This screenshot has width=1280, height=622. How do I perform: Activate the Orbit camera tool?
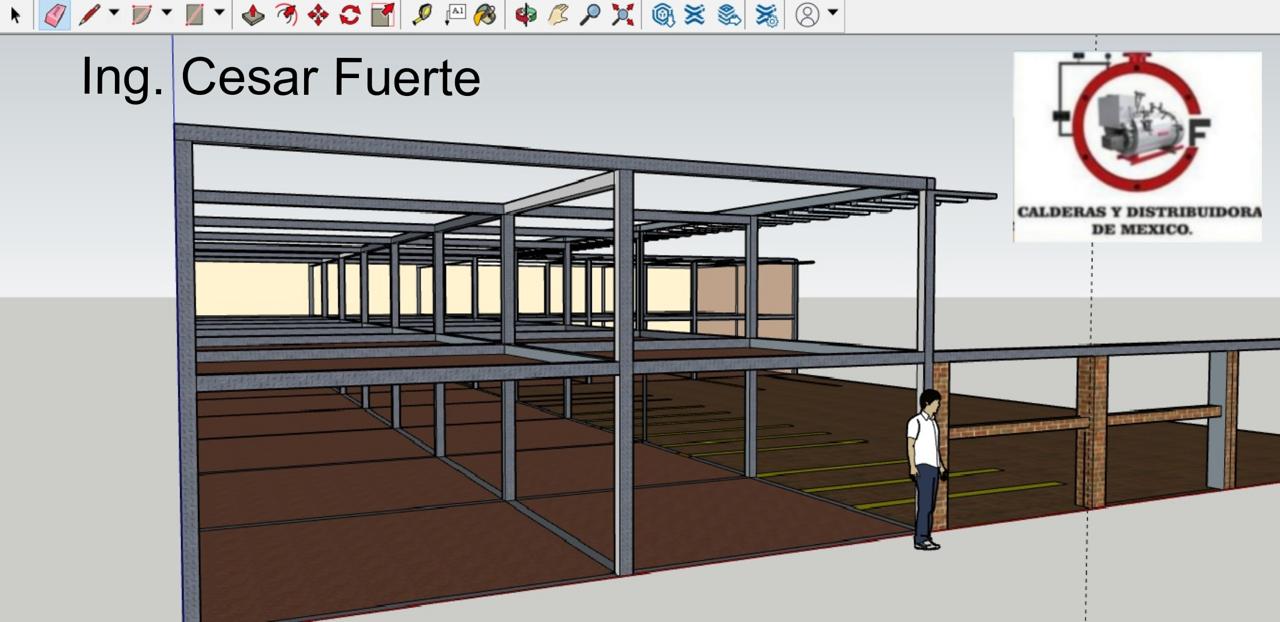point(526,15)
